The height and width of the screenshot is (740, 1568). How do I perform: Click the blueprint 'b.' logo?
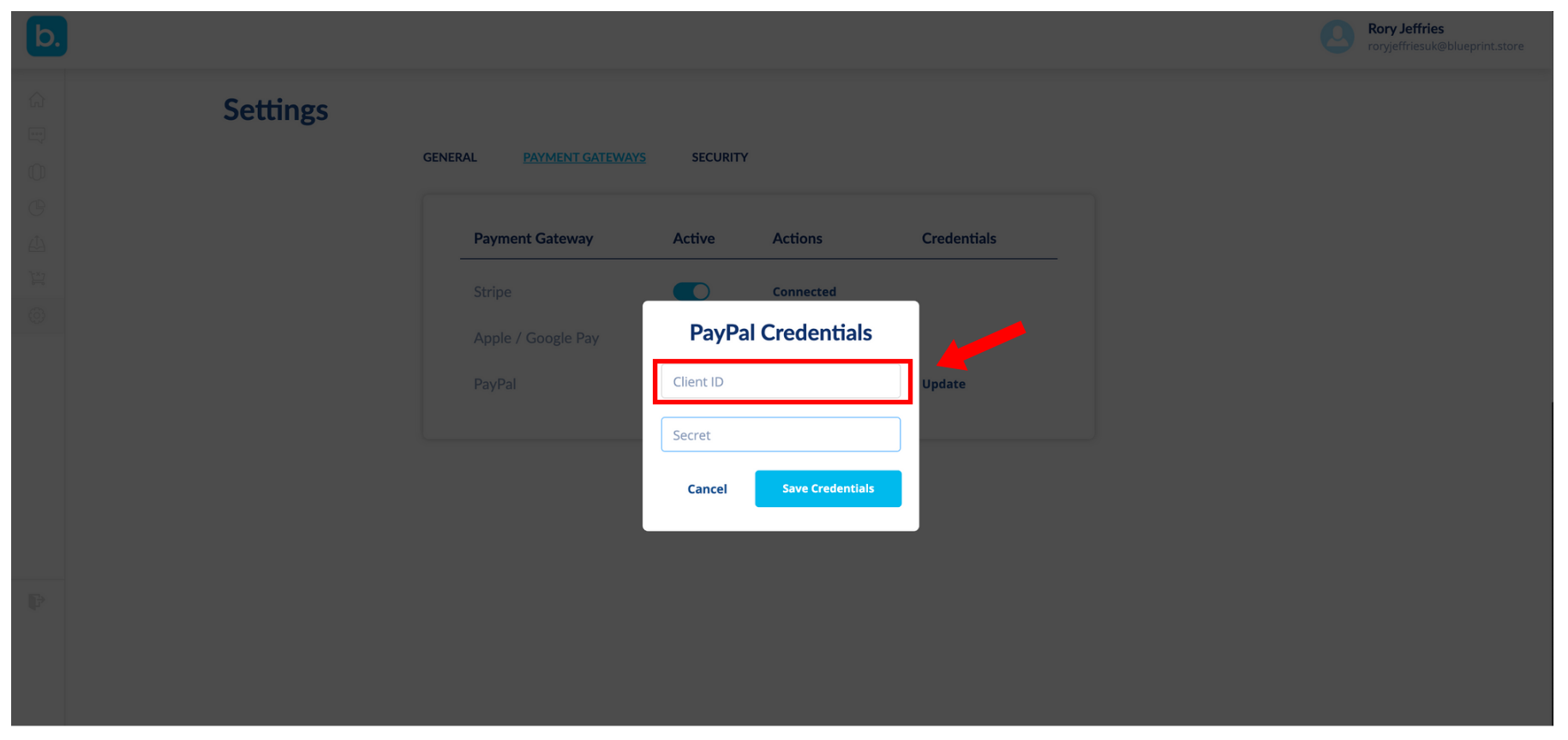pyautogui.click(x=47, y=37)
